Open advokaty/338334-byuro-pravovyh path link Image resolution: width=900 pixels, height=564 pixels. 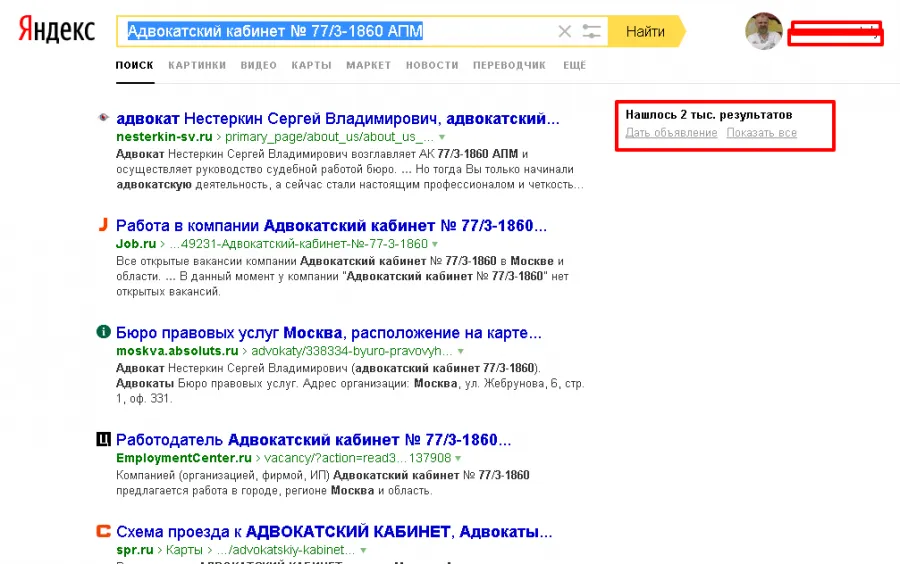click(352, 351)
